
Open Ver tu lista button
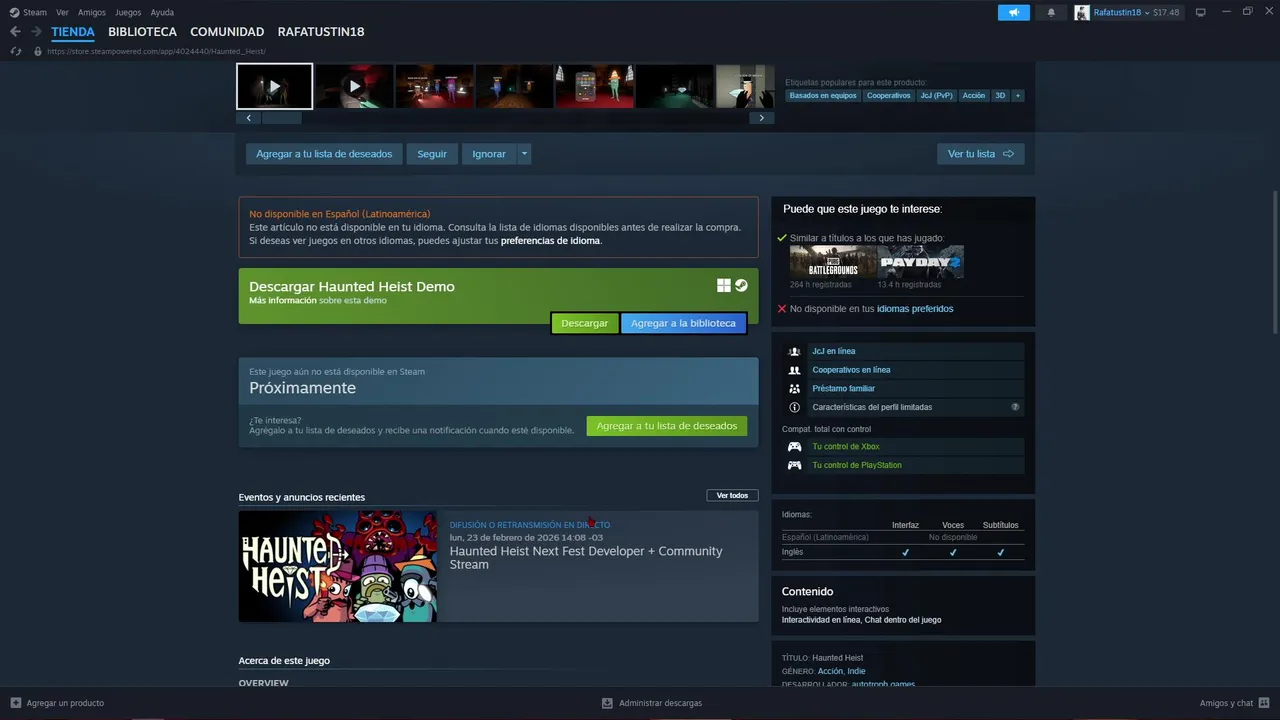point(980,154)
